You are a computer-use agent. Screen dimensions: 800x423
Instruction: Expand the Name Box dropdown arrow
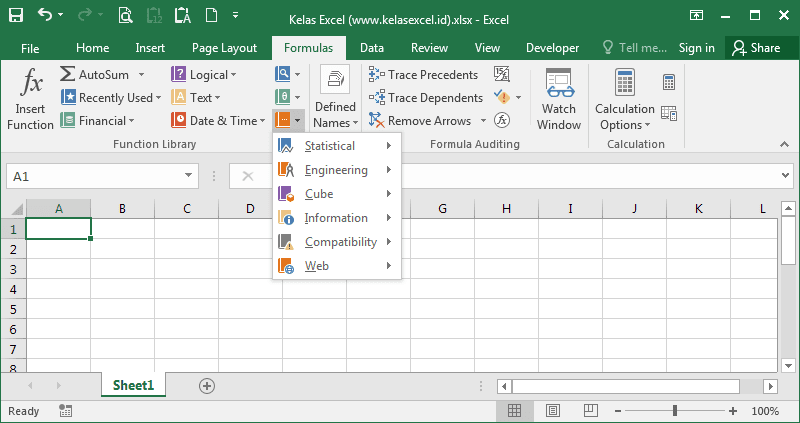coord(188,176)
